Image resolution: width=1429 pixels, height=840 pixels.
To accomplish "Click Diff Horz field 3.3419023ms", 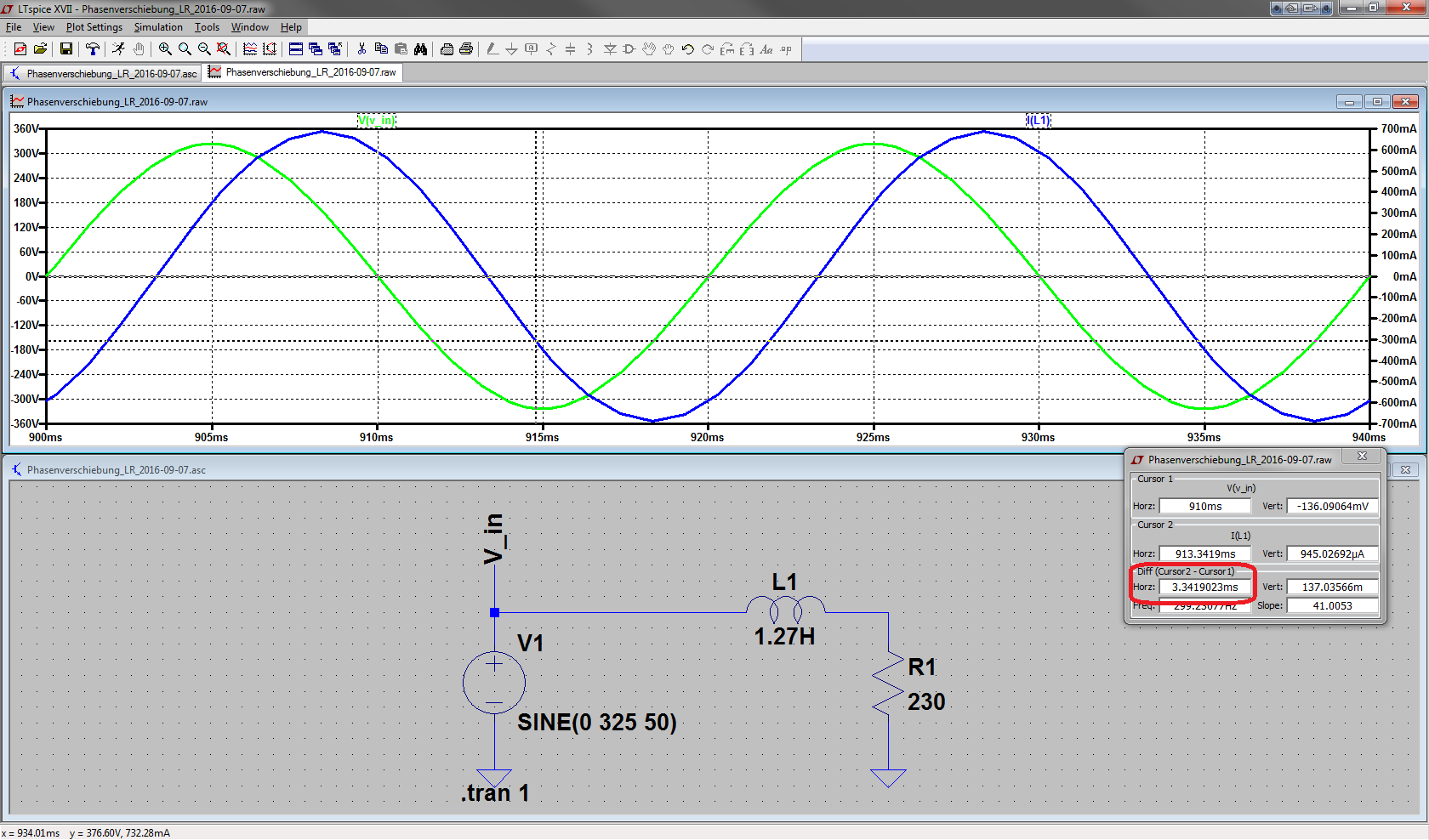I will (x=1205, y=587).
